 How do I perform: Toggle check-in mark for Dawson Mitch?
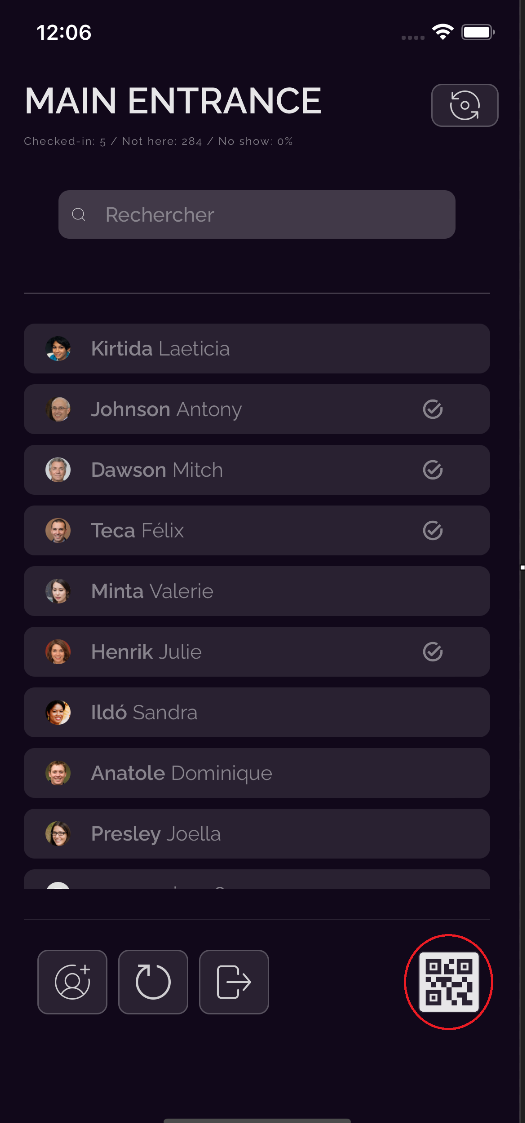tap(433, 470)
